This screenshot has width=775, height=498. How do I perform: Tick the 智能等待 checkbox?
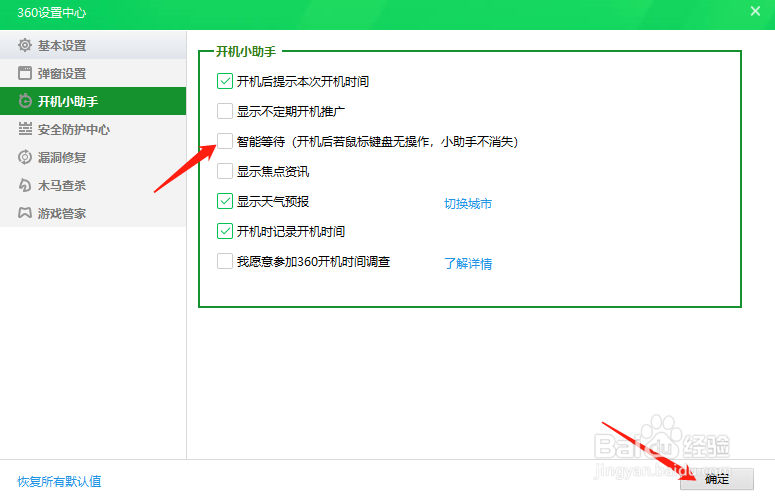coord(225,141)
